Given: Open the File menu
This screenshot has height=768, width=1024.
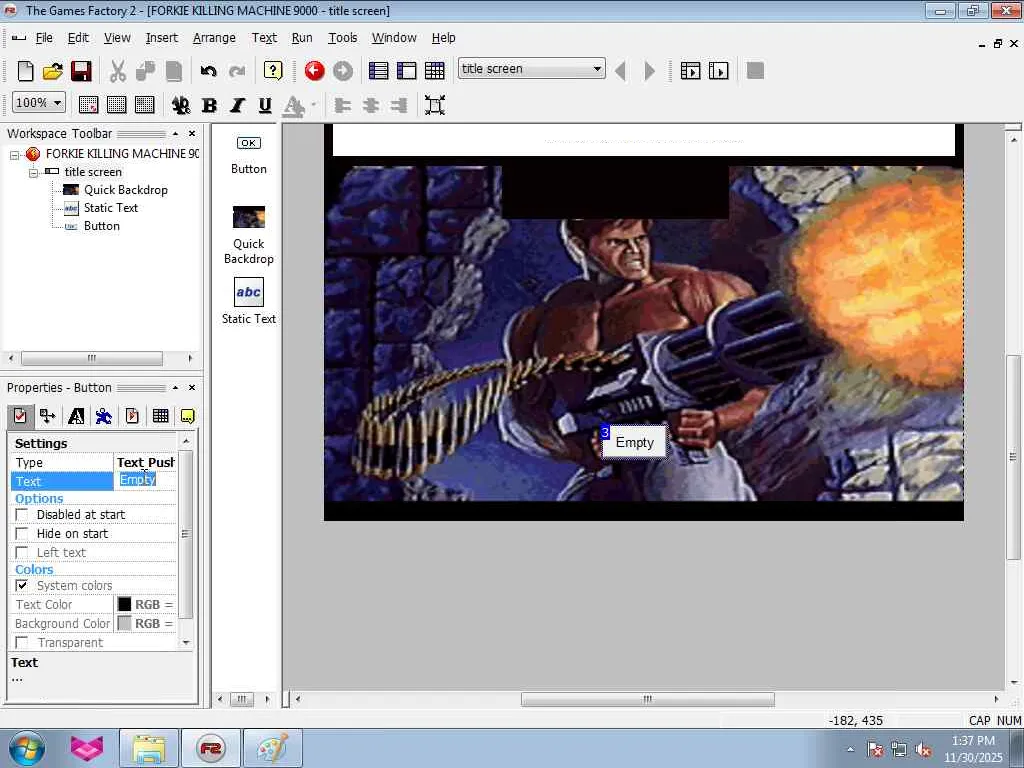Looking at the screenshot, I should 44,38.
